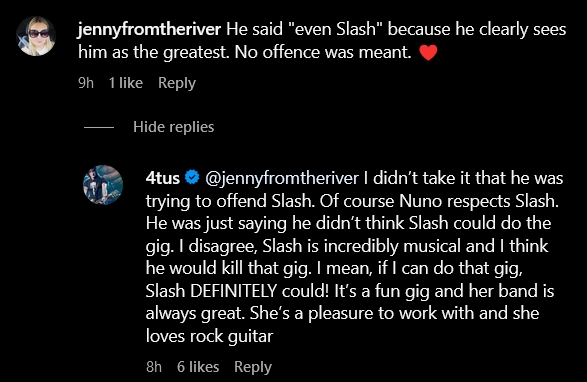Click the line beside Hide replies

(x=99, y=128)
